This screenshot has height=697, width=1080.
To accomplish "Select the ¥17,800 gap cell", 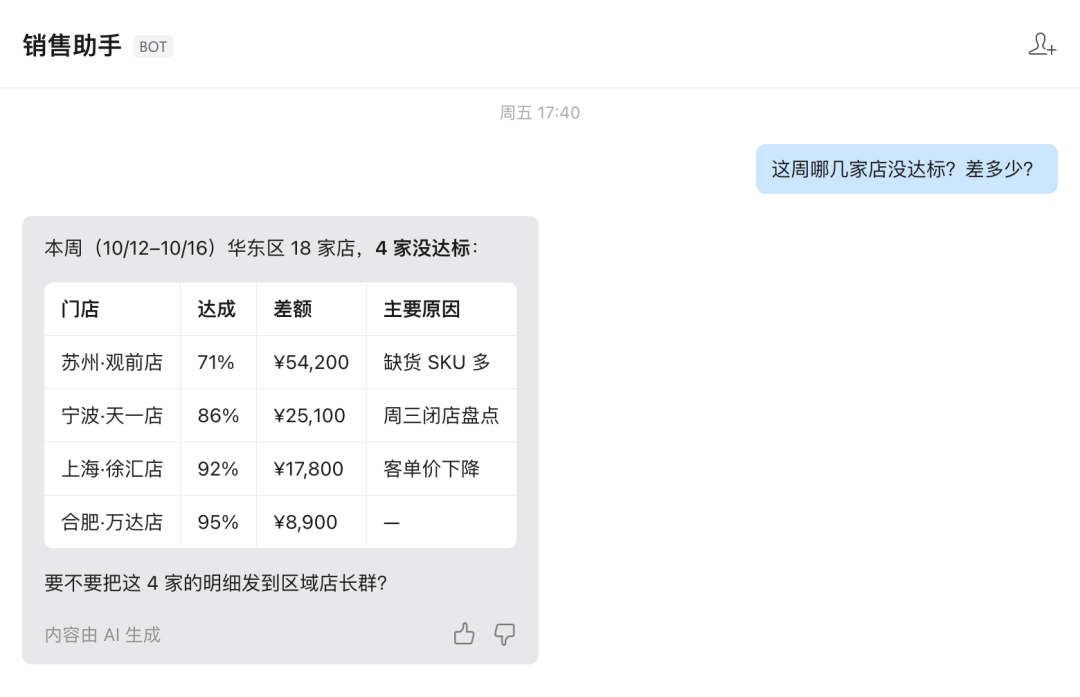I will [311, 469].
